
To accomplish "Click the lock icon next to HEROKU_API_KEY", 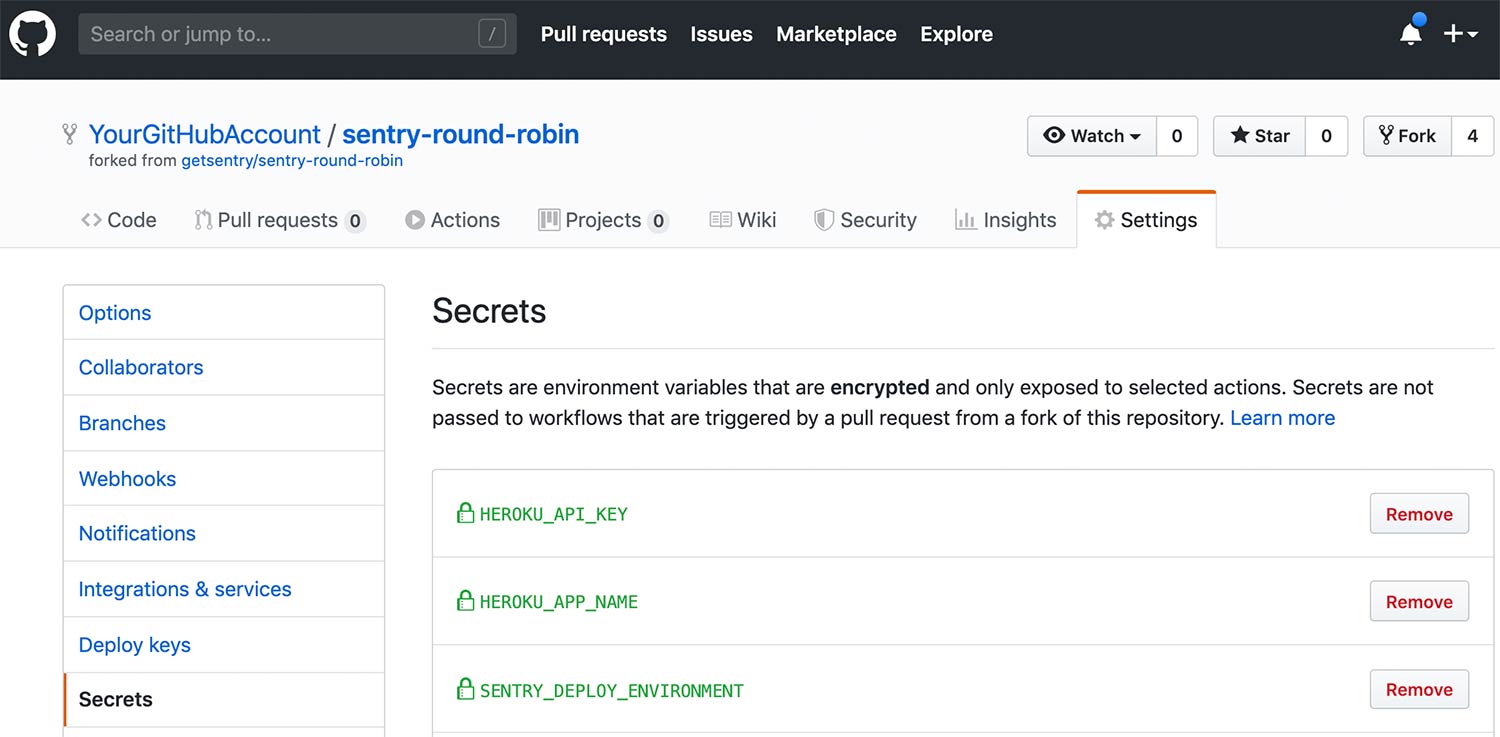I will [465, 514].
